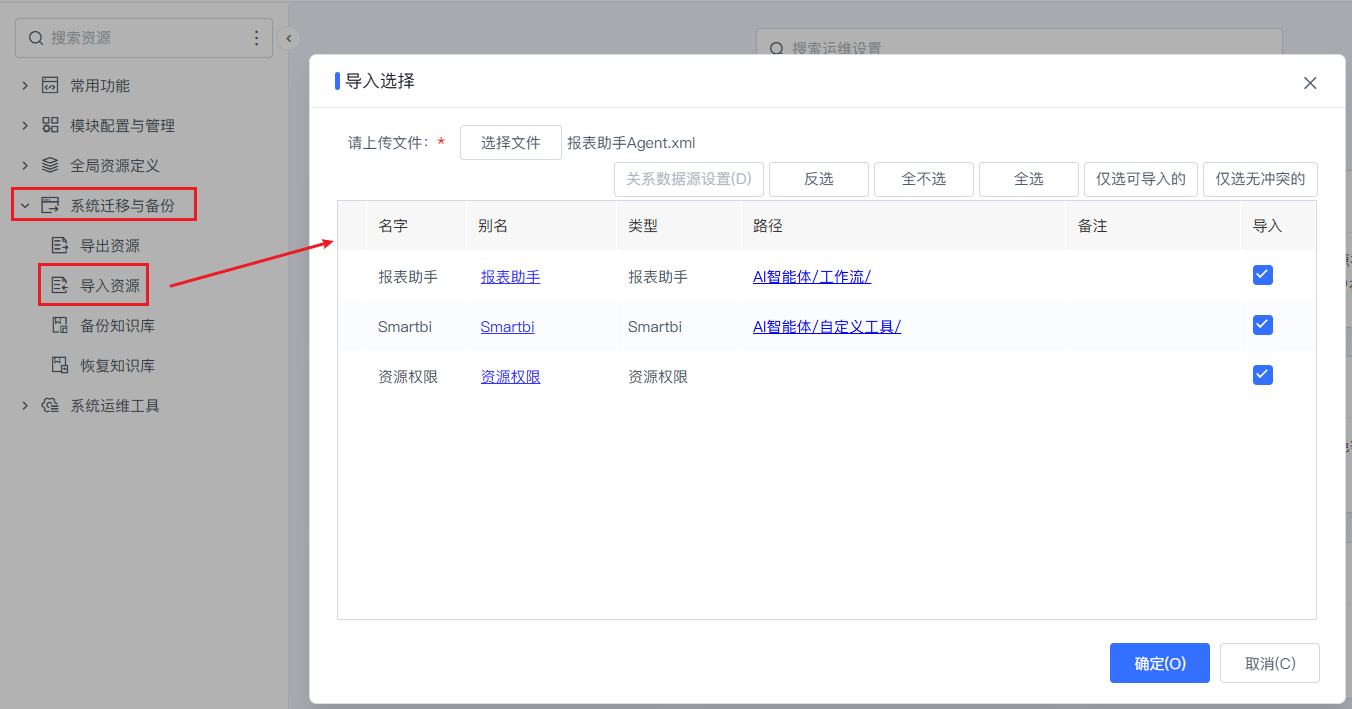Collapse the 系统迁移与备份 tree node

coord(25,206)
